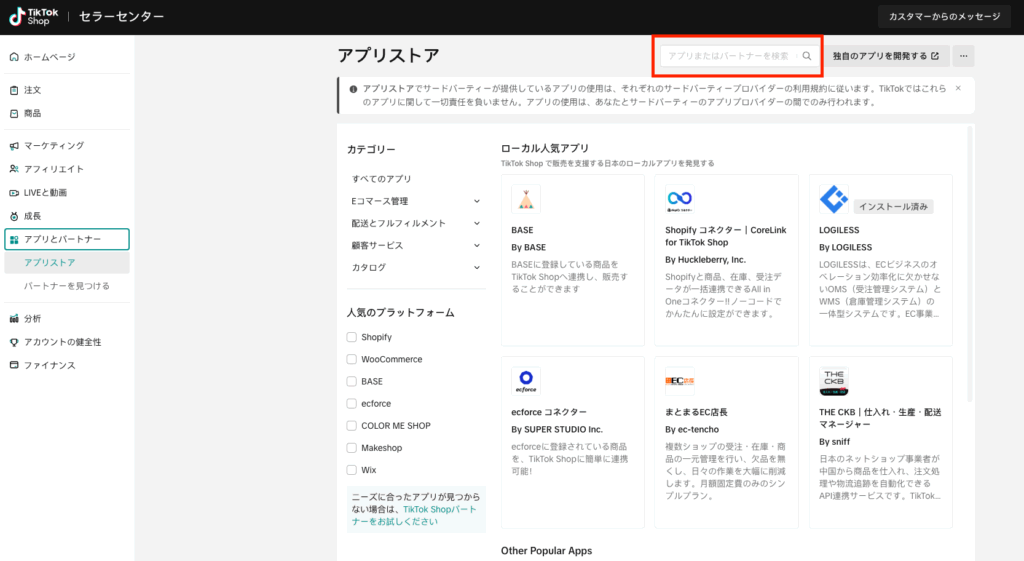The image size is (1024, 561).
Task: Click the chart icon beside 分析
Action: pyautogui.click(x=14, y=319)
